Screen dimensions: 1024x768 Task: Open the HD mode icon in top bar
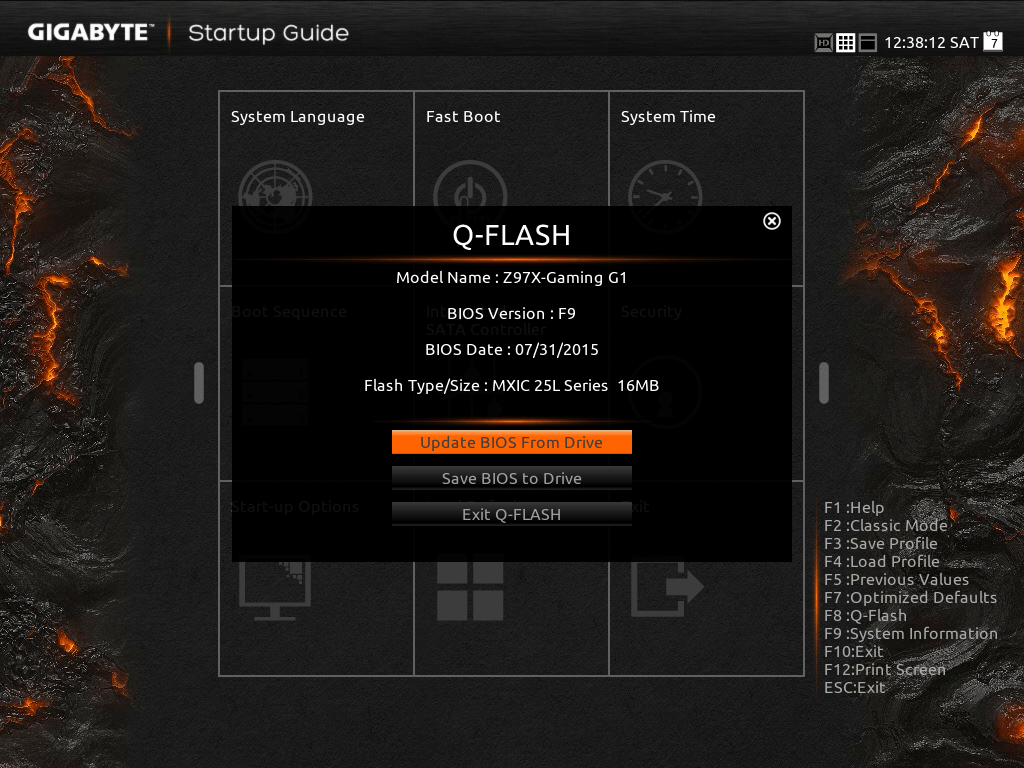click(x=824, y=43)
